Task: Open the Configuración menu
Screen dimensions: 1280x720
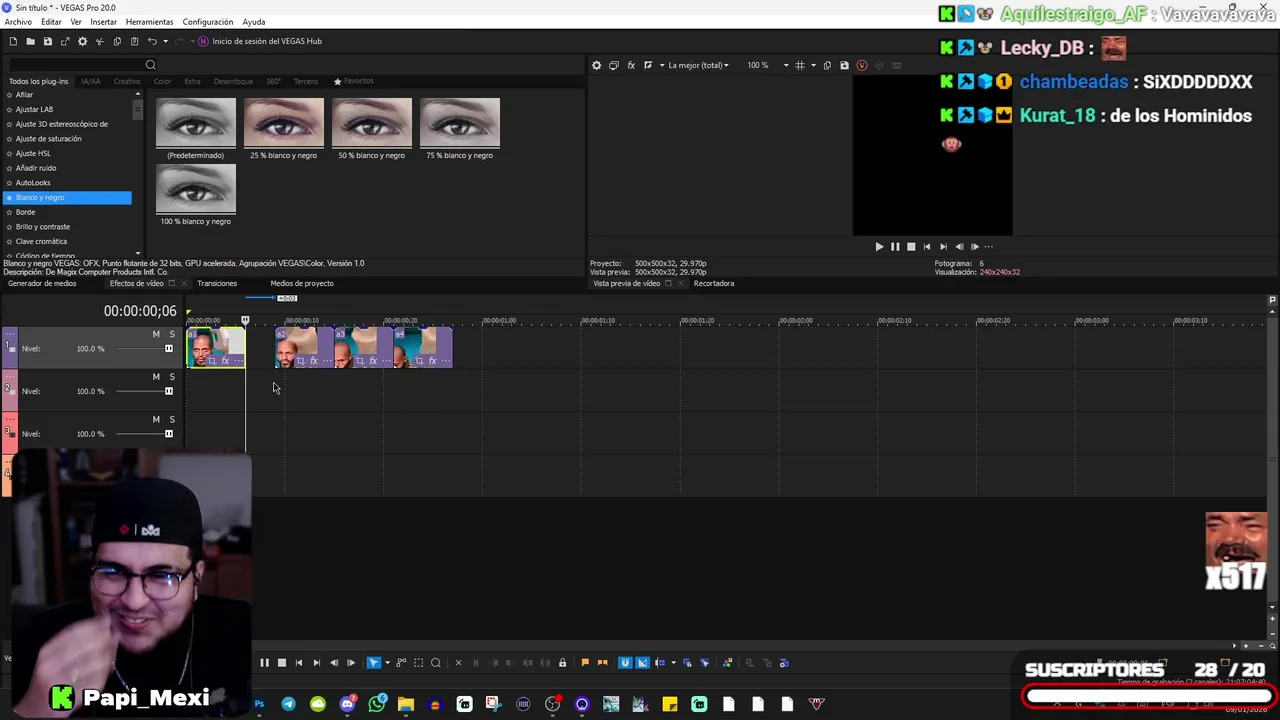Action: click(208, 22)
